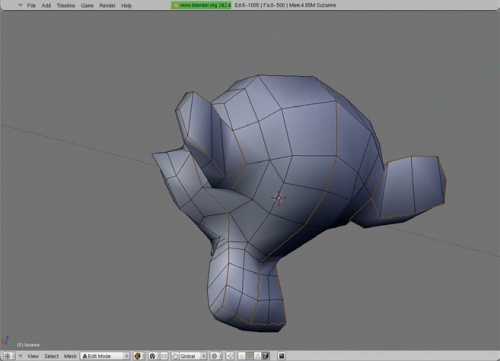Open the pivot point selector icon
Image resolution: width=500 pixels, height=361 pixels.
[153, 356]
